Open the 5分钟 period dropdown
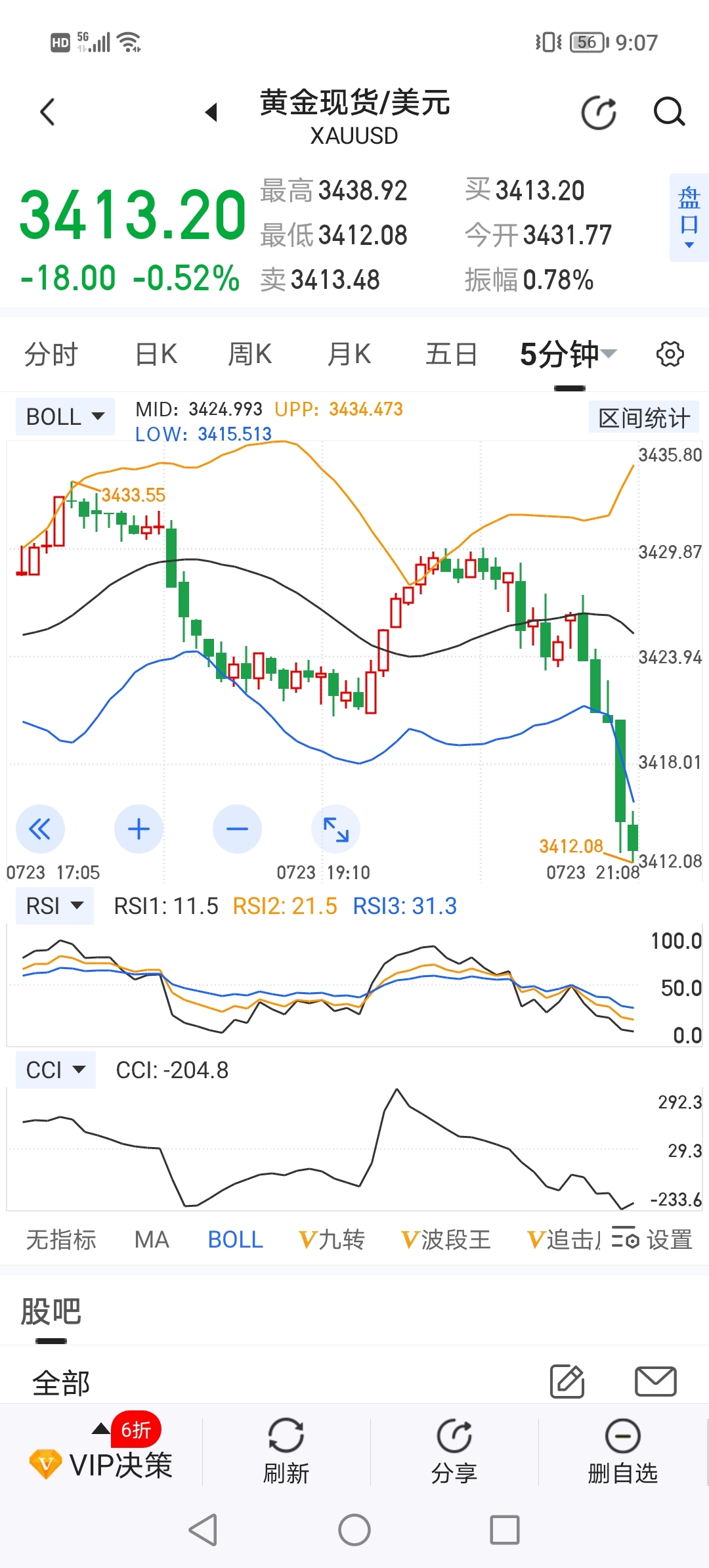The height and width of the screenshot is (1568, 709). [x=568, y=355]
